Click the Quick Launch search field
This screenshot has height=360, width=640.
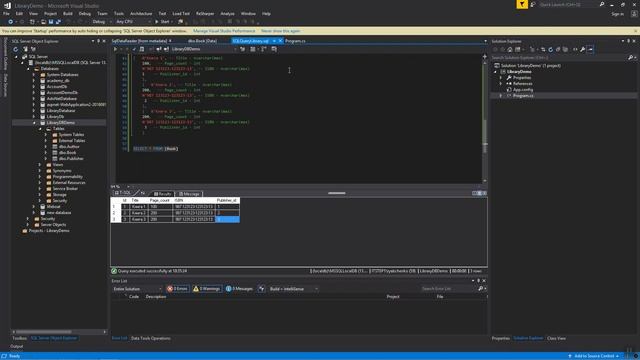pyautogui.click(x=568, y=4)
